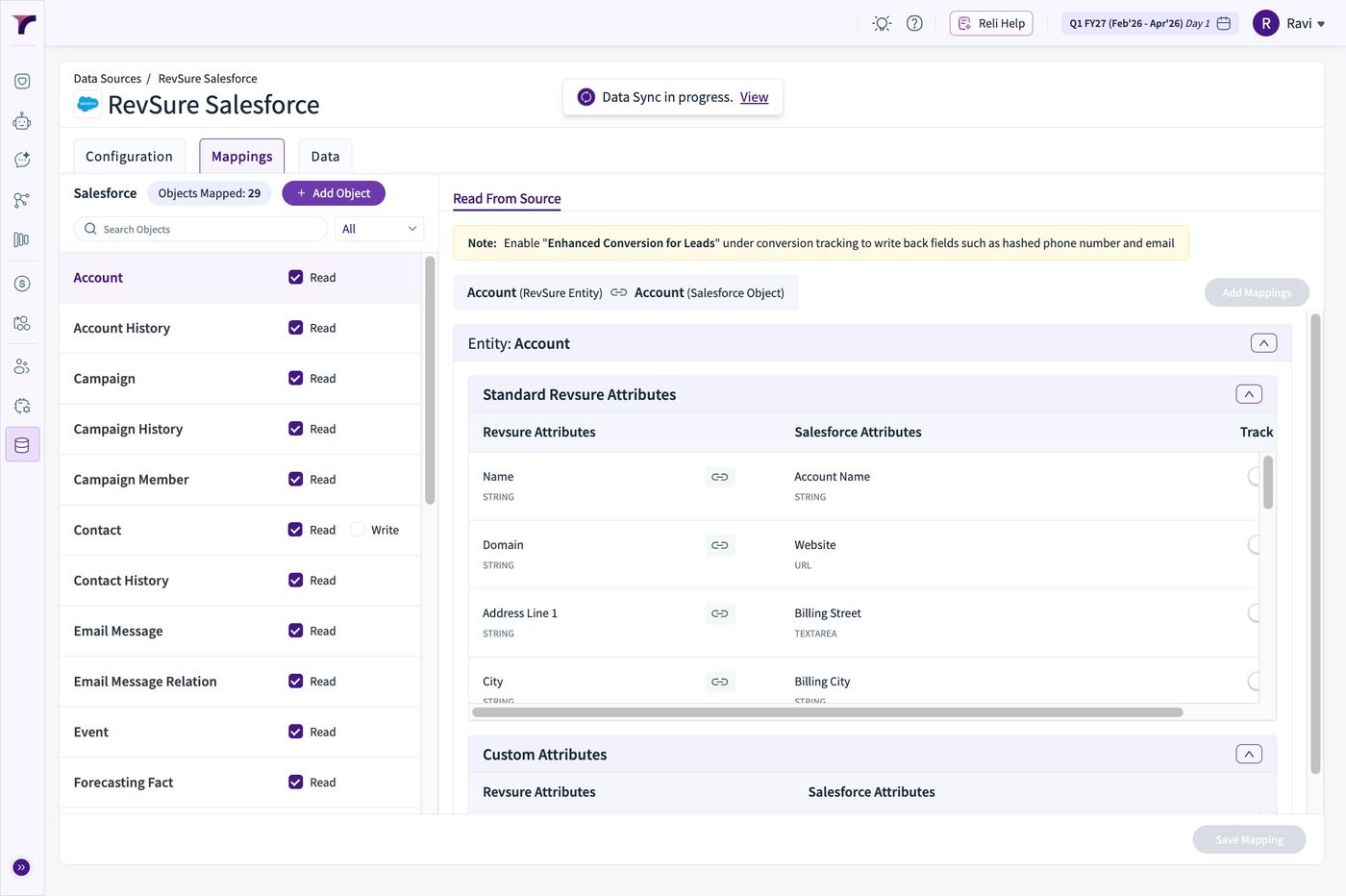The width and height of the screenshot is (1346, 896).
Task: Click the Add Mappings button
Action: [x=1257, y=292]
